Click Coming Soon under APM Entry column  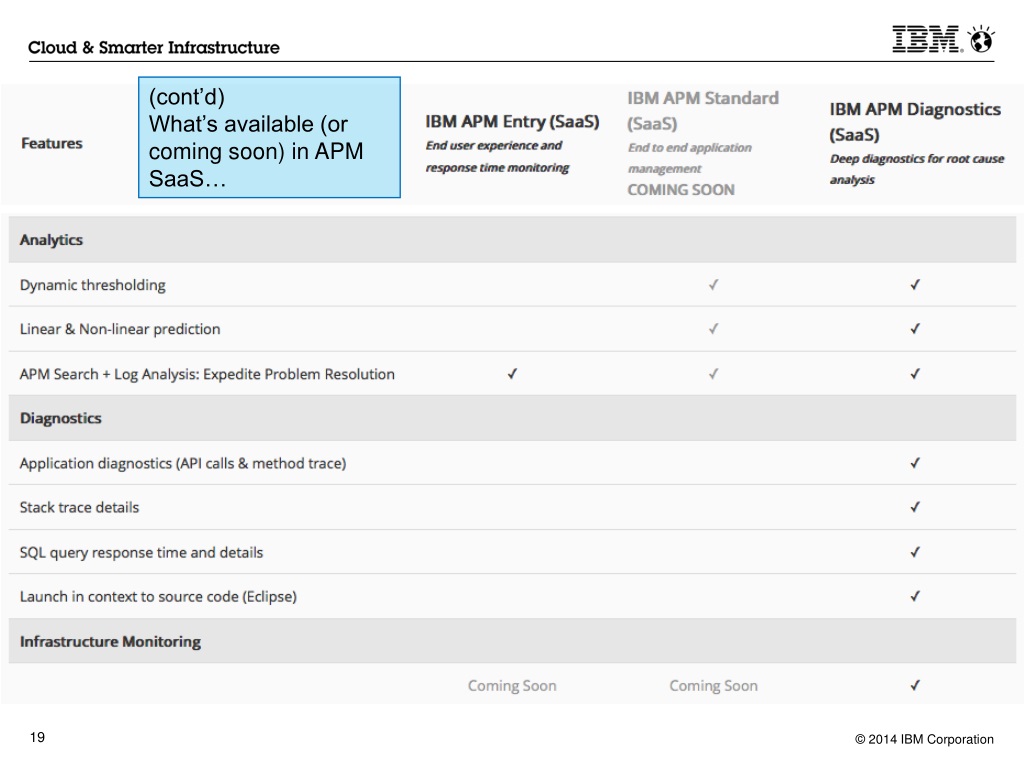tap(512, 686)
